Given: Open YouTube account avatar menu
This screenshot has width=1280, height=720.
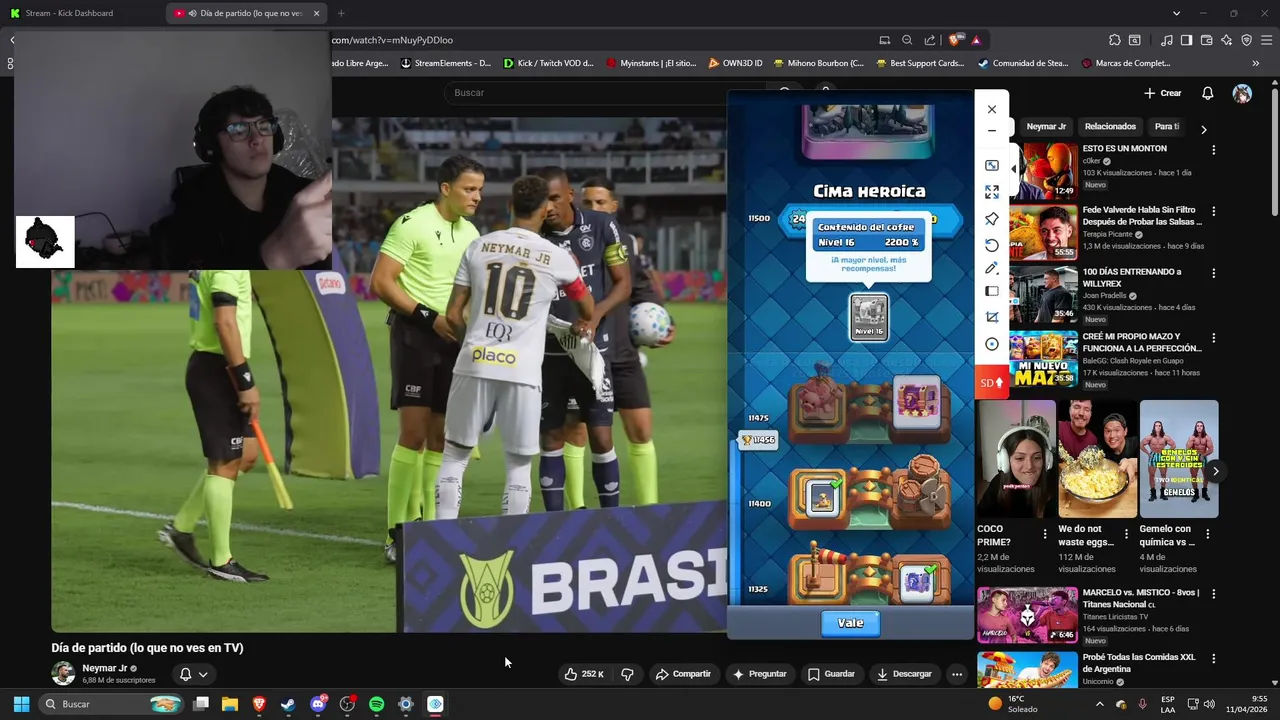Looking at the screenshot, I should coord(1242,93).
